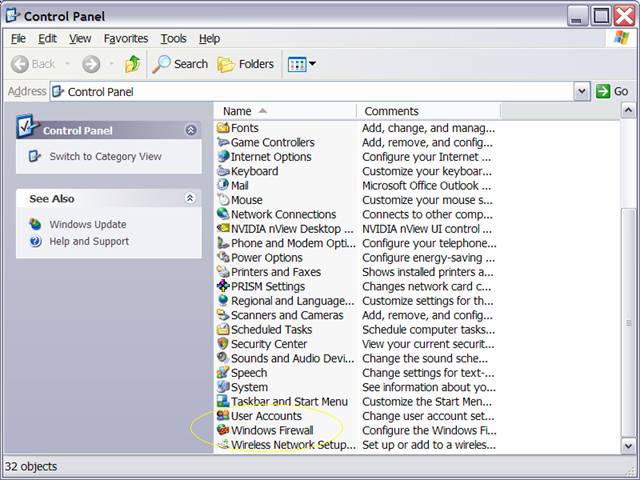
Task: Click the User Accounts icon
Action: coord(223,416)
